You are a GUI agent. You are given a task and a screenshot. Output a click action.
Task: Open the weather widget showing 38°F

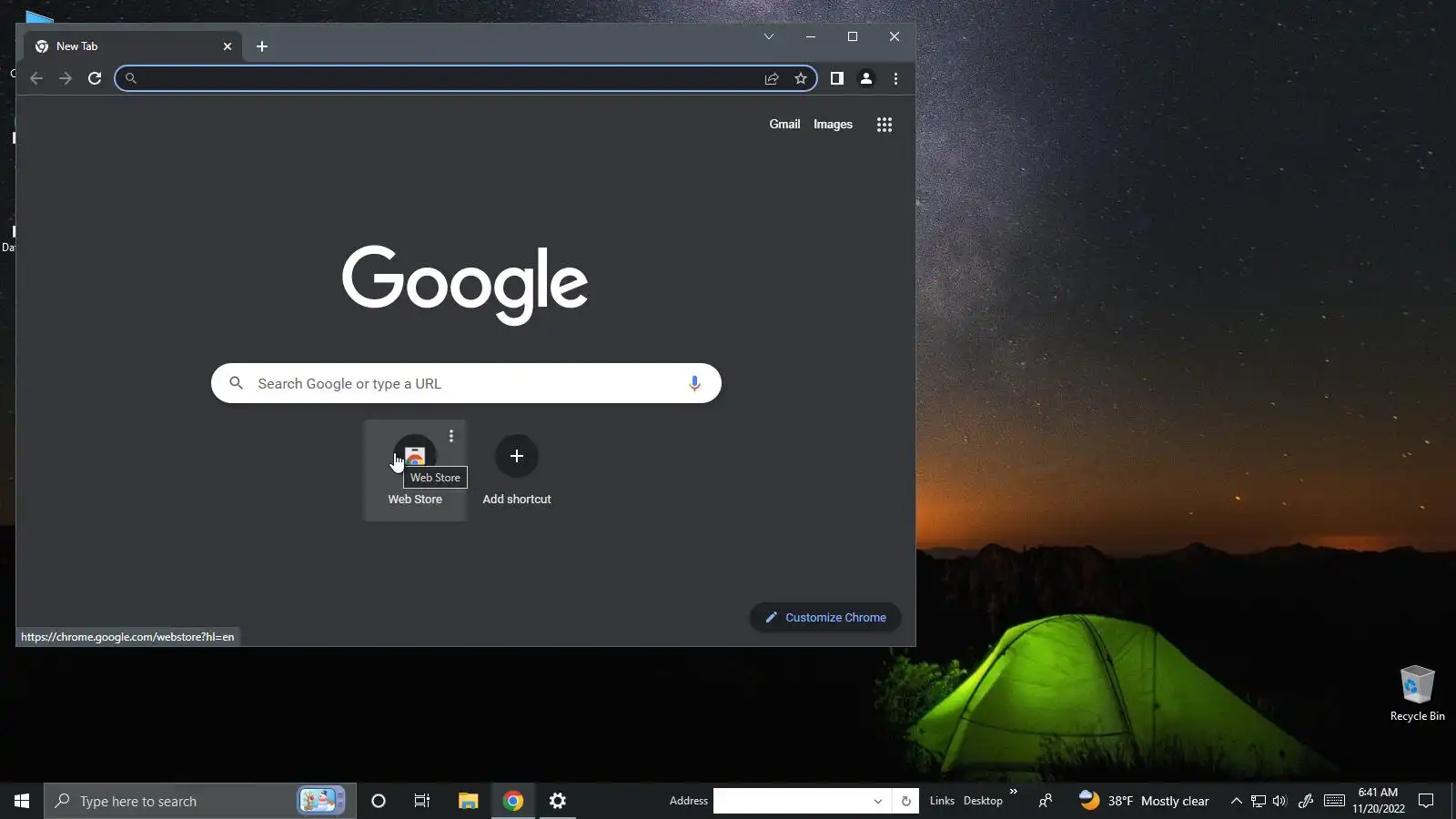tap(1144, 801)
